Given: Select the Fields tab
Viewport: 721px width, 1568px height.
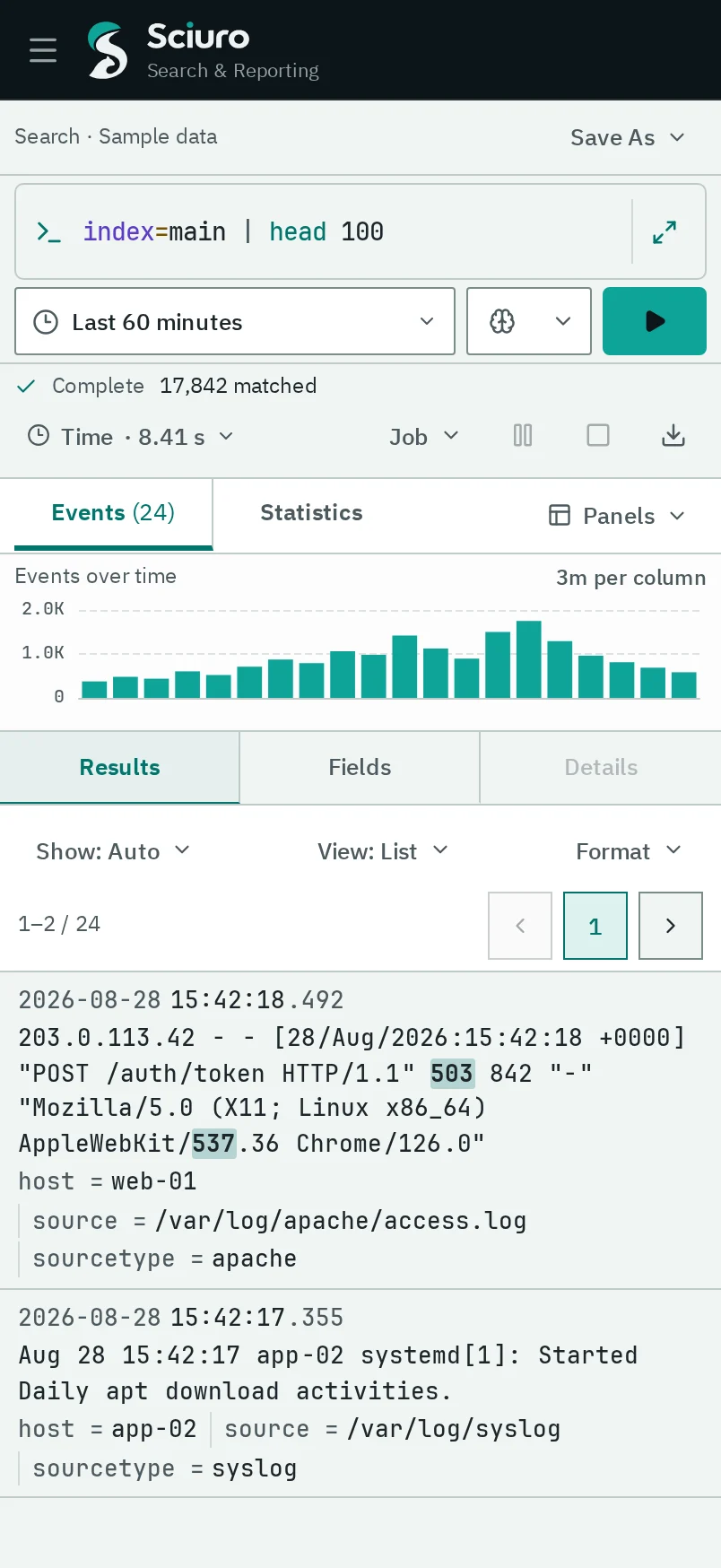Looking at the screenshot, I should (x=360, y=768).
